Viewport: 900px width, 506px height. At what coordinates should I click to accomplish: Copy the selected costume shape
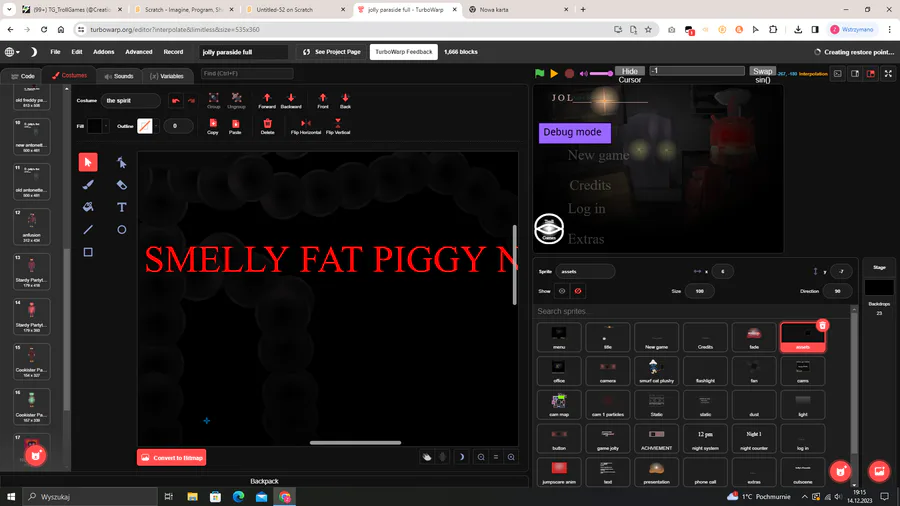pyautogui.click(x=213, y=127)
